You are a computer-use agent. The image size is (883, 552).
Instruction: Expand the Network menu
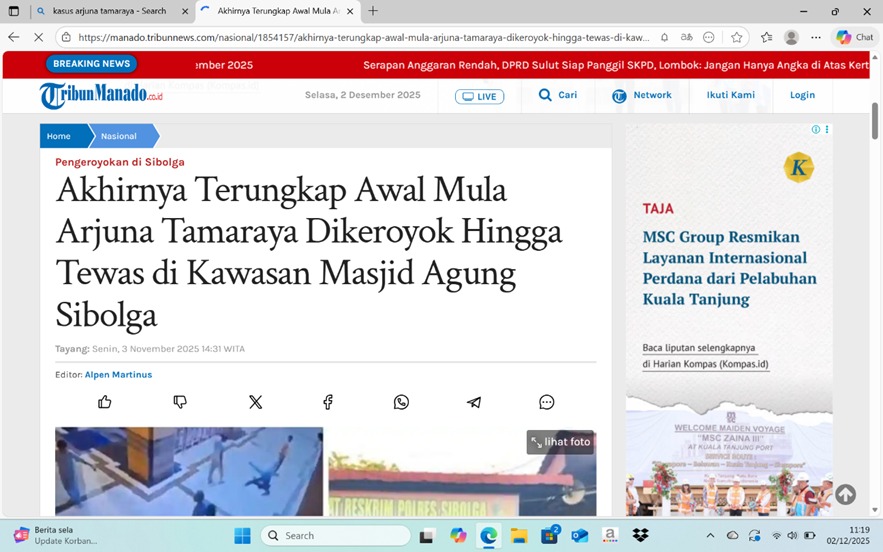point(641,95)
